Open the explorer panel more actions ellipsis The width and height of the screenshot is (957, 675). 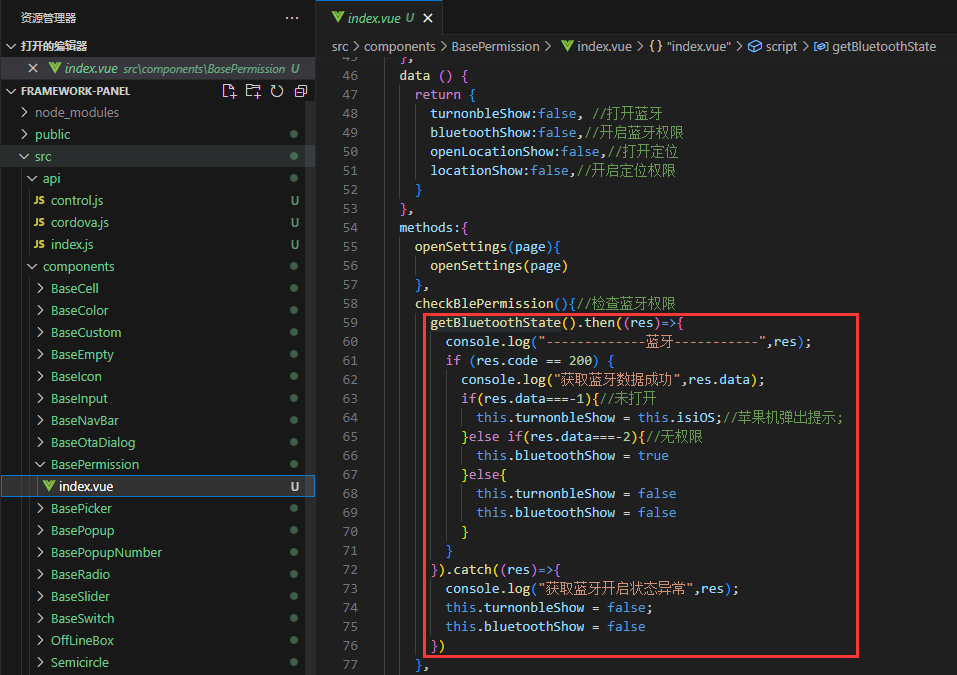(292, 18)
